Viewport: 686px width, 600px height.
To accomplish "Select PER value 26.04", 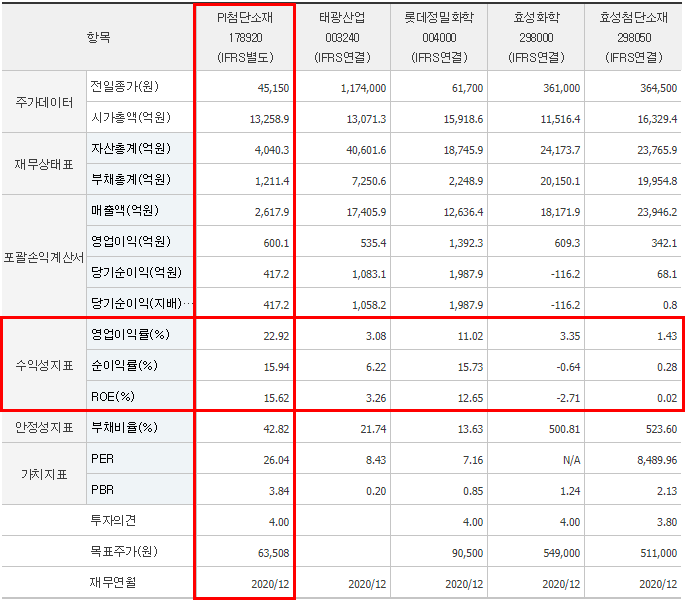I will click(276, 460).
